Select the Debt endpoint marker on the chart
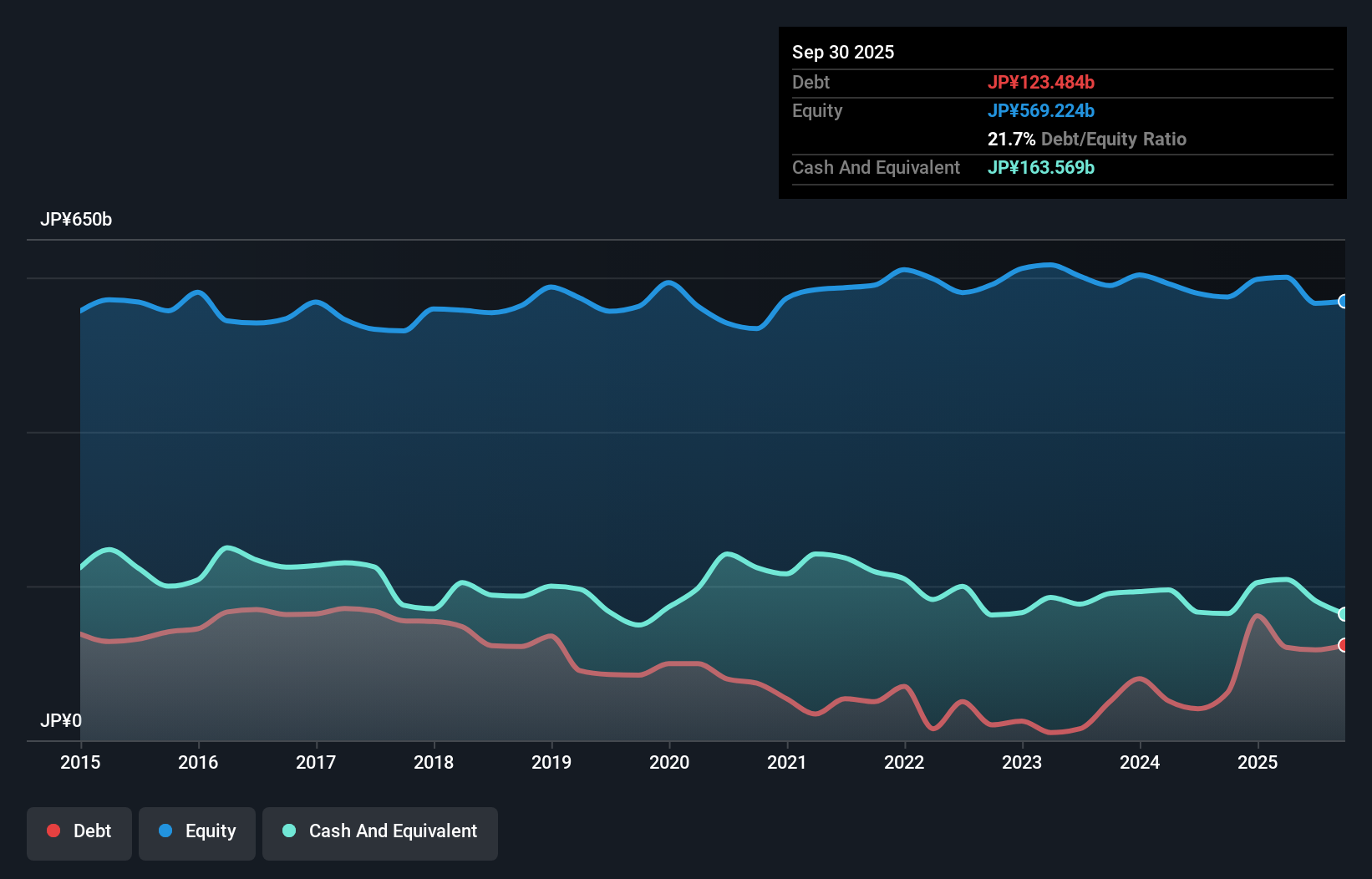Viewport: 1372px width, 879px height. [x=1344, y=645]
